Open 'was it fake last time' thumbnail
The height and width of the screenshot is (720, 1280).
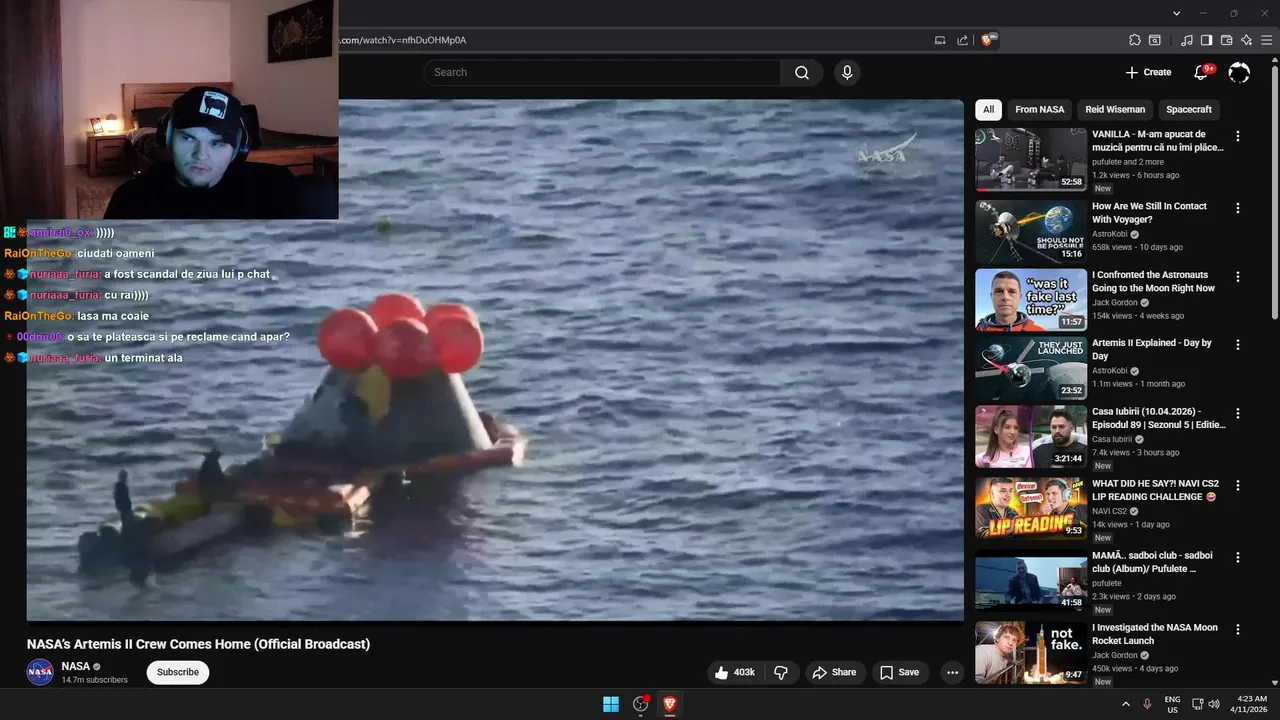[1031, 299]
